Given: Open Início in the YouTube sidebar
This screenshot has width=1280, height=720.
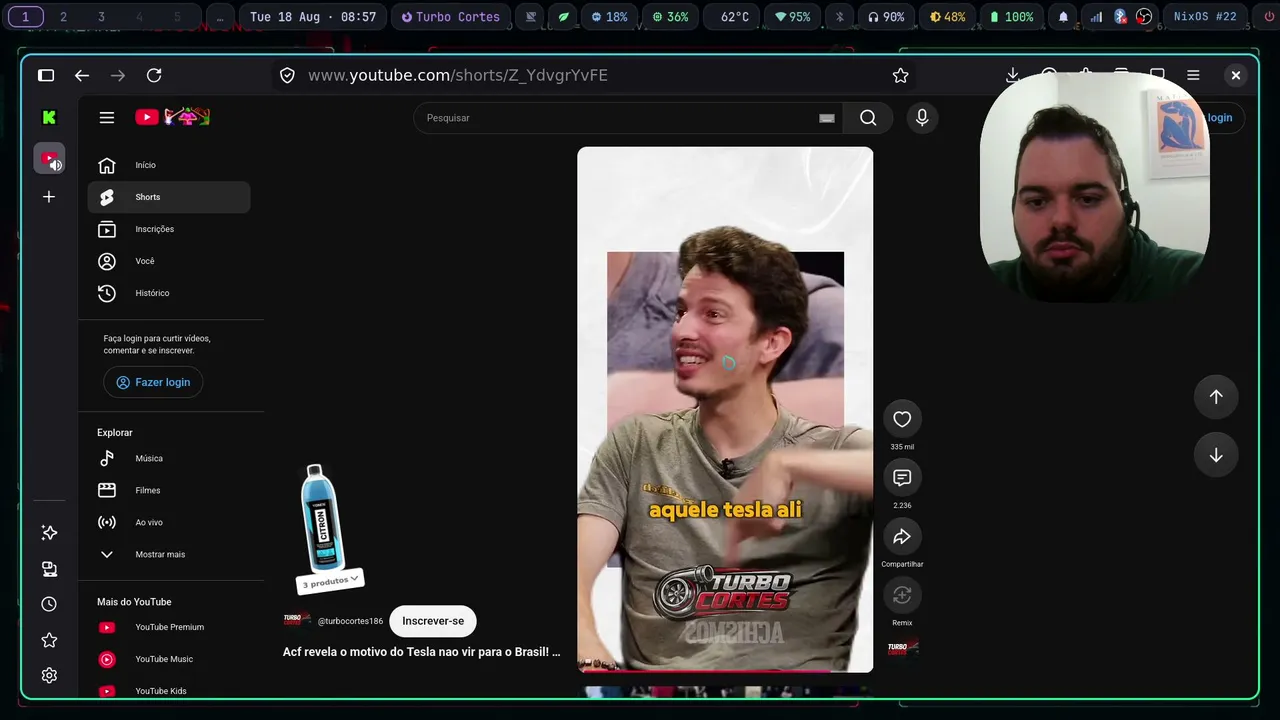Looking at the screenshot, I should pyautogui.click(x=169, y=165).
